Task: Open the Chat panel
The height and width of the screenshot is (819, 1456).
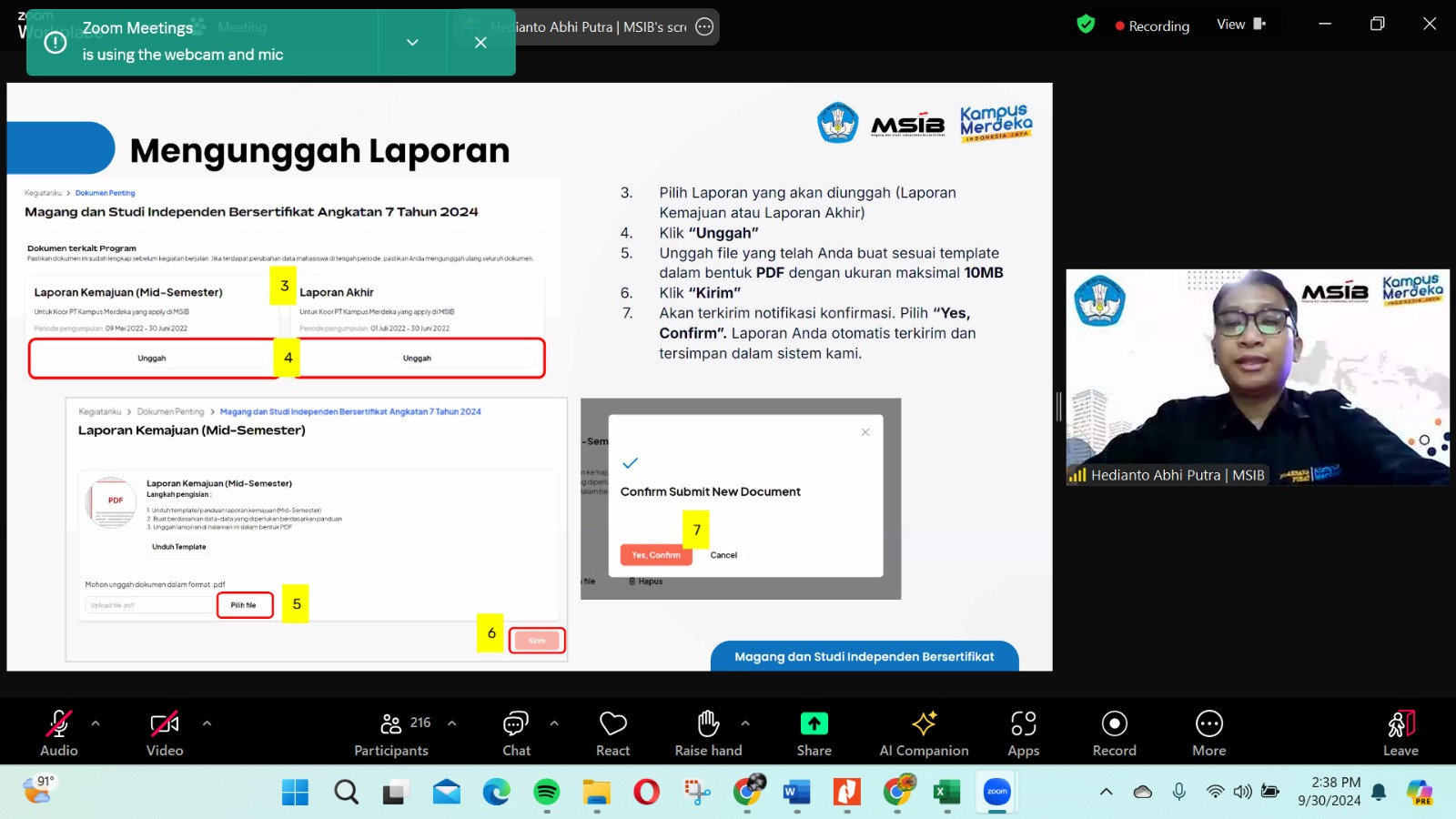Action: pyautogui.click(x=516, y=733)
